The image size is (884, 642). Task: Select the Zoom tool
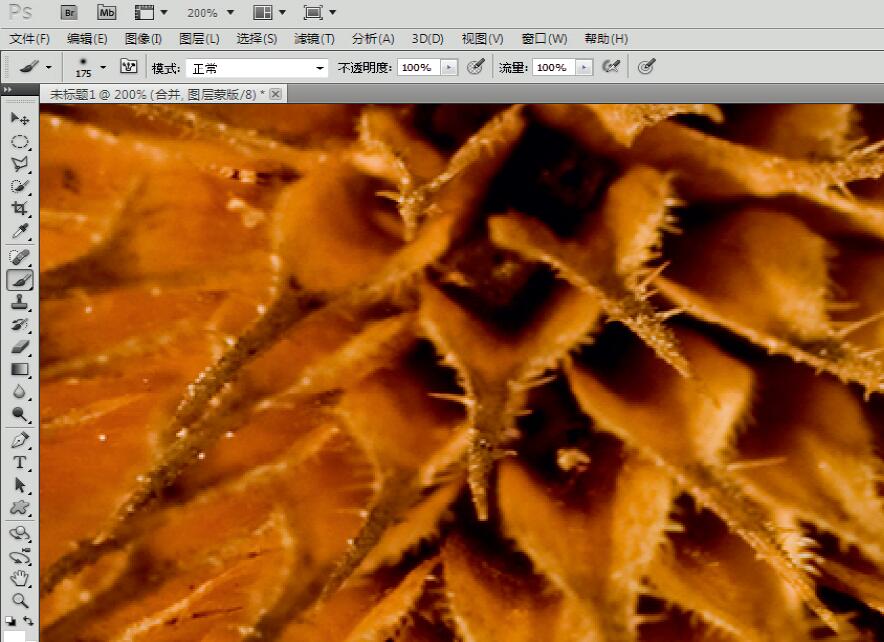tap(20, 600)
